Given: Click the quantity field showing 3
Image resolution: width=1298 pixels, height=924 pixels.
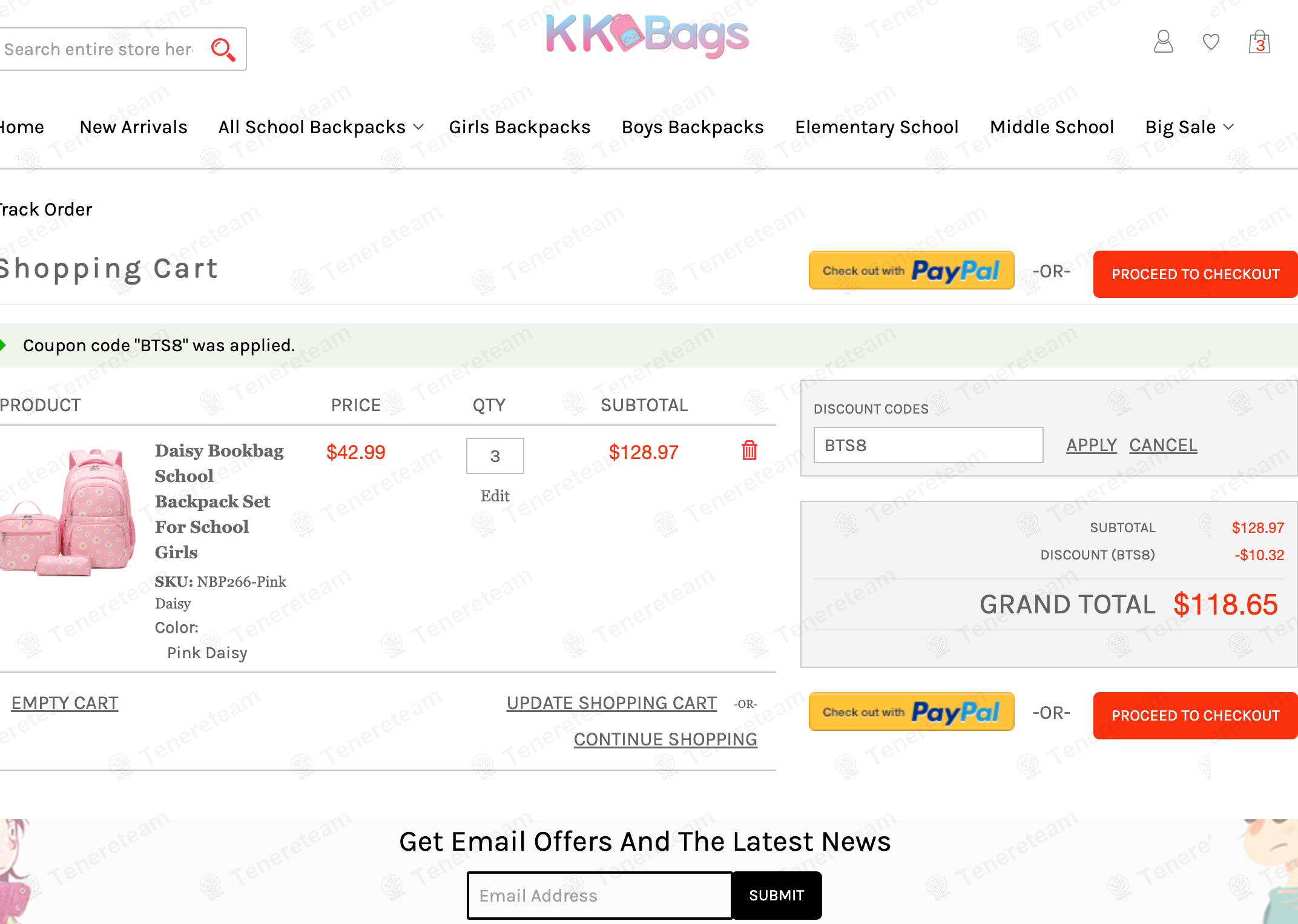Looking at the screenshot, I should coord(495,456).
